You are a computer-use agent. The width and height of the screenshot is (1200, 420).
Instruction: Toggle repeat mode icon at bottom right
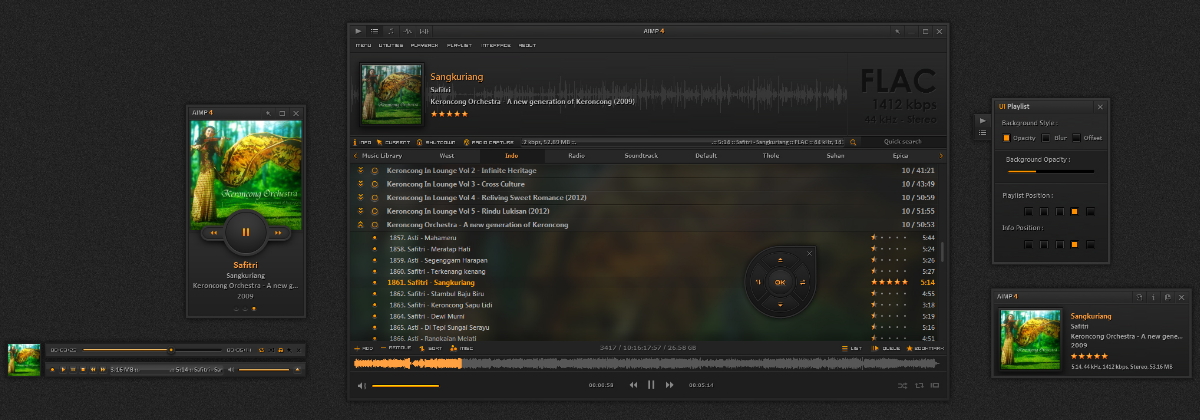919,385
